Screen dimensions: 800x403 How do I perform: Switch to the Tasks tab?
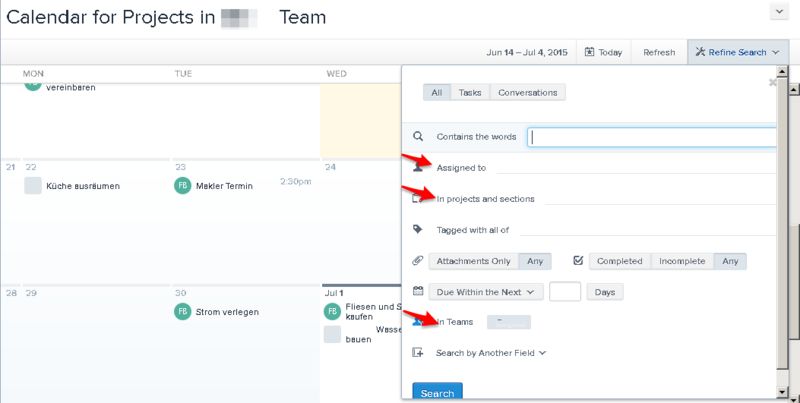470,92
